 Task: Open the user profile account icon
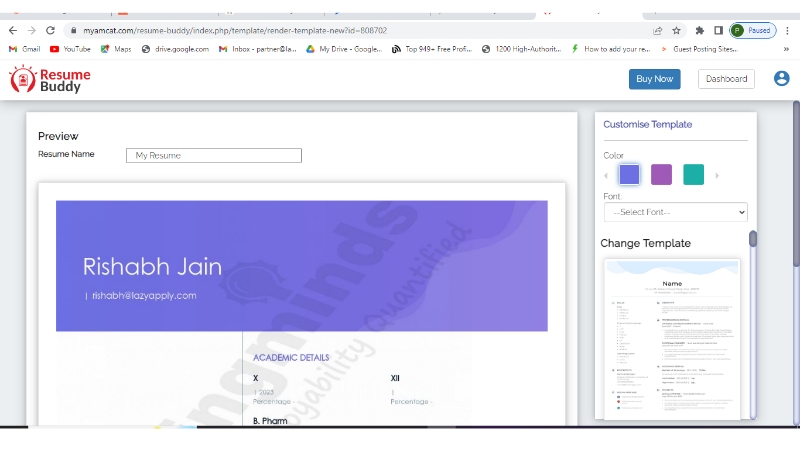(x=781, y=79)
